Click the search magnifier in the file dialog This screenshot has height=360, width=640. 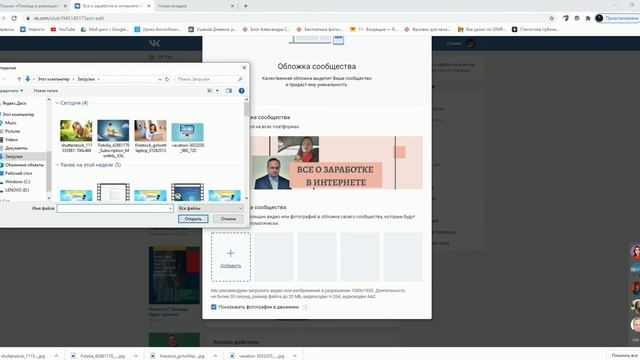point(240,79)
